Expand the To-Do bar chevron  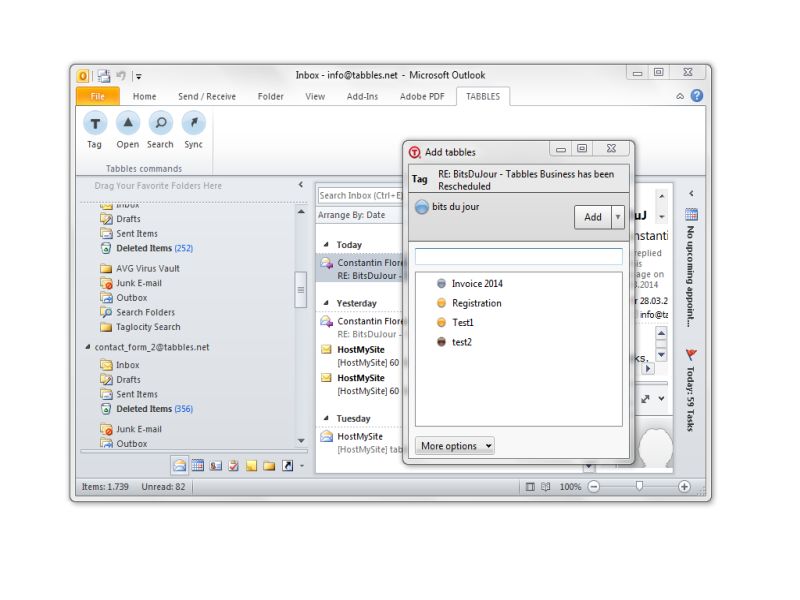click(691, 193)
